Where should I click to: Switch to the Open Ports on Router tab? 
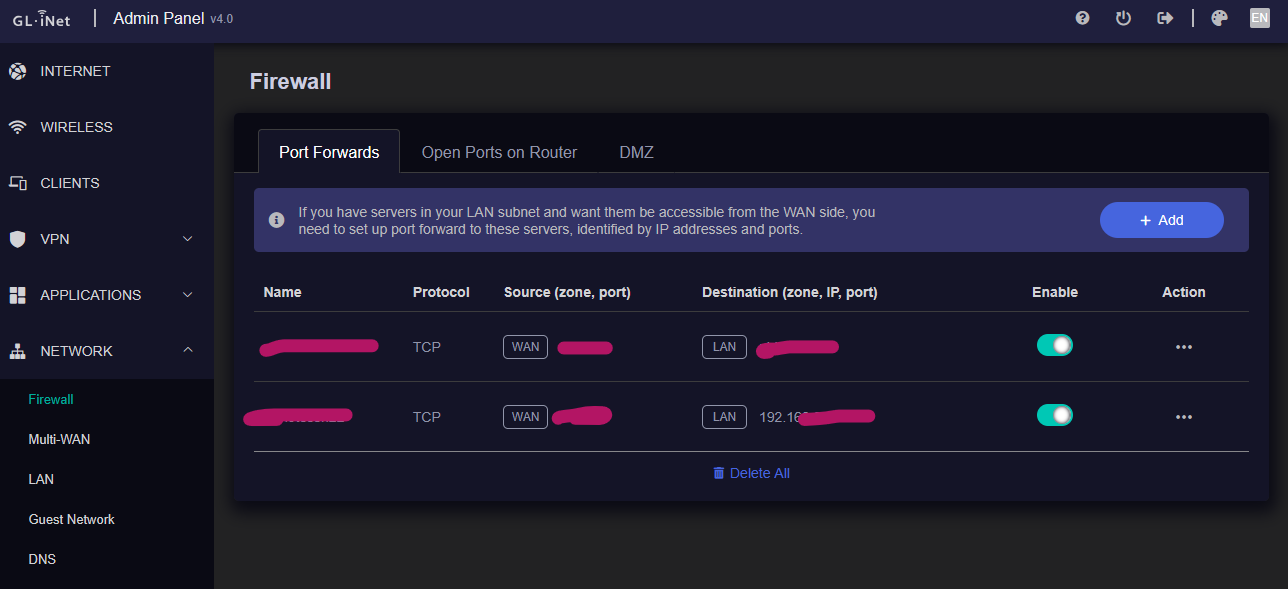tap(499, 152)
